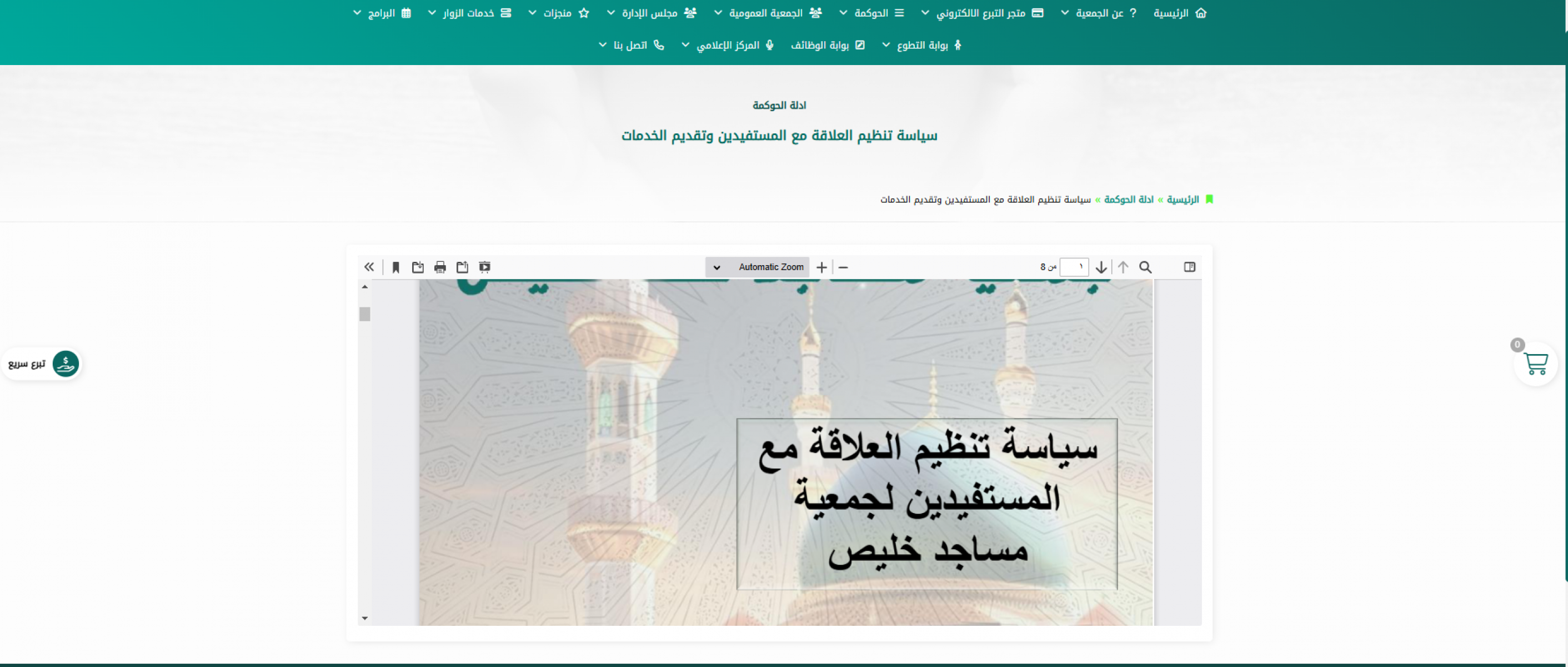The height and width of the screenshot is (667, 1568).
Task: Expand the الحوكمة menu
Action: (x=871, y=13)
